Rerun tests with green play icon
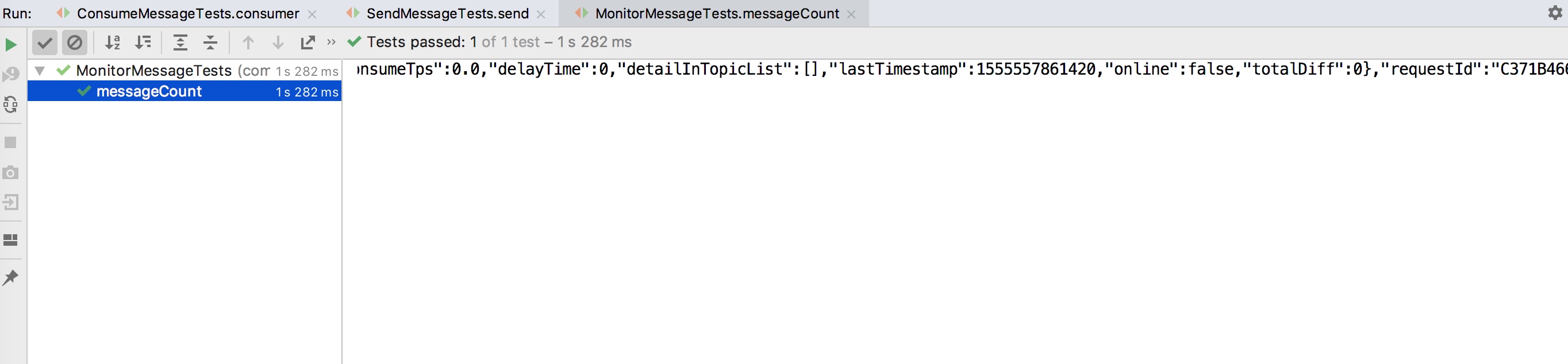Viewport: 1568px width, 364px height. click(x=11, y=44)
